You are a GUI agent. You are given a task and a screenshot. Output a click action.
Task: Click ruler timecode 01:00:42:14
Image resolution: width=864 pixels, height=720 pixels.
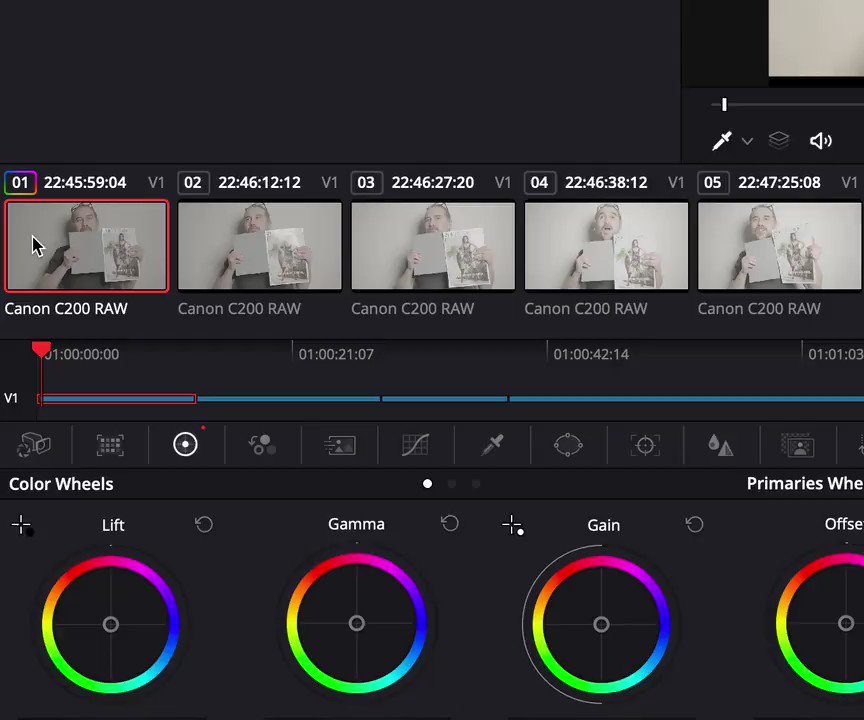tap(591, 354)
